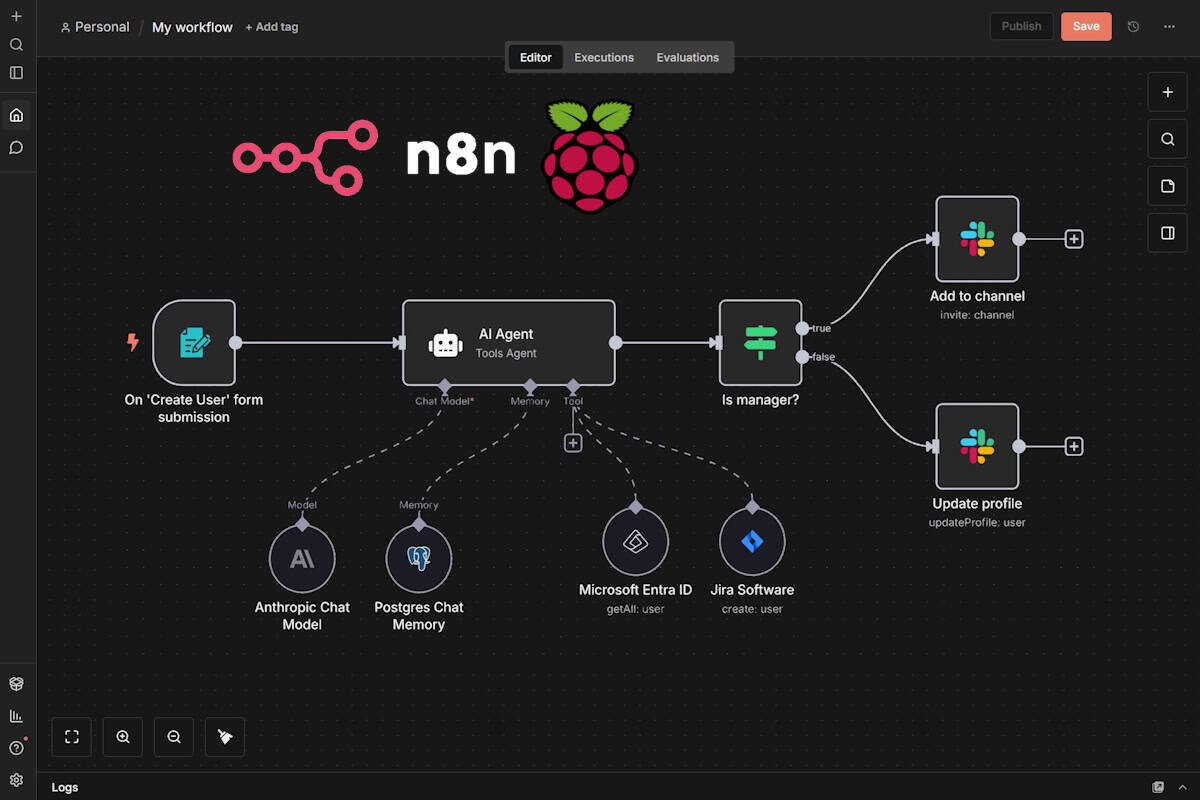Screen dimensions: 1200x800
Task: Click the AI Agent node
Action: 508,342
